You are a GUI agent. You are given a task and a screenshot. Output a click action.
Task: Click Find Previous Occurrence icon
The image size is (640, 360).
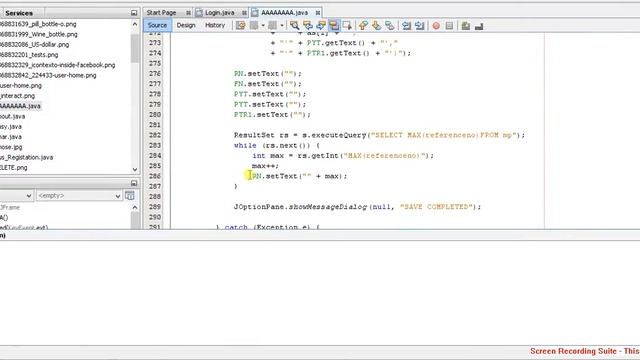pyautogui.click(x=308, y=26)
